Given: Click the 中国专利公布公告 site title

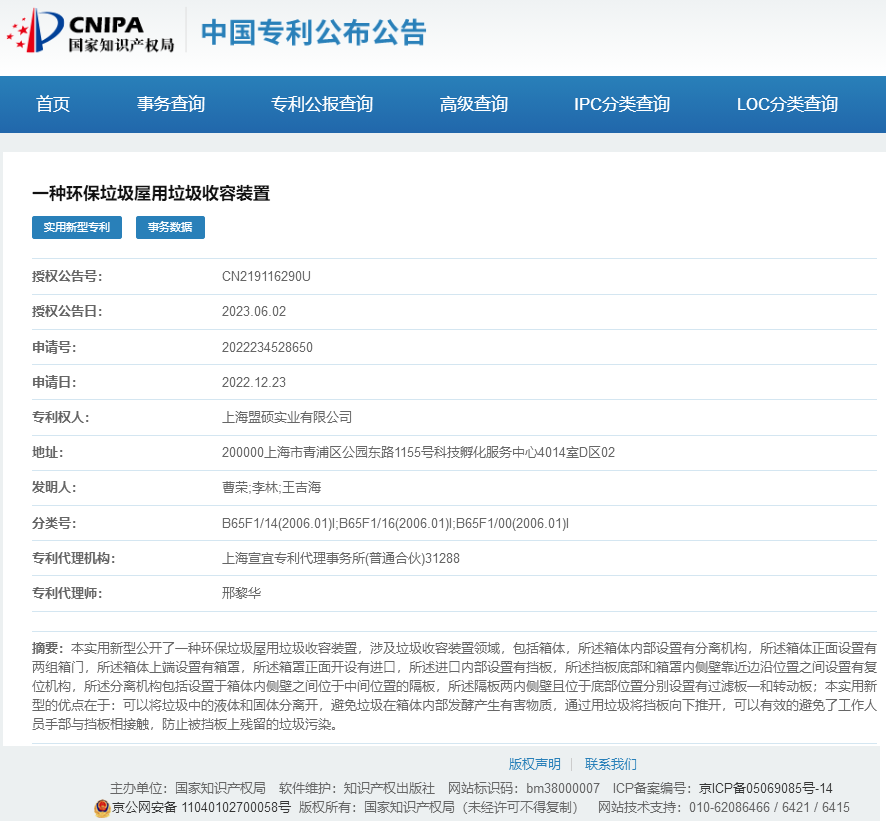Looking at the screenshot, I should click(x=314, y=32).
